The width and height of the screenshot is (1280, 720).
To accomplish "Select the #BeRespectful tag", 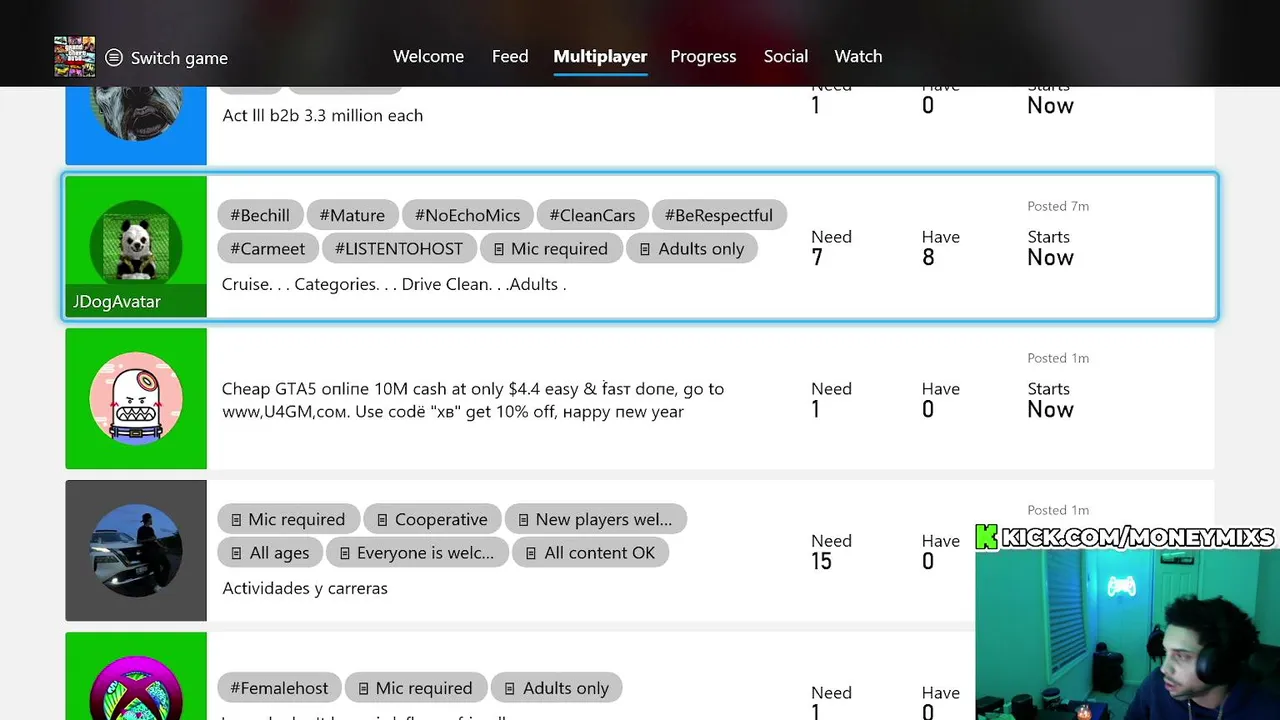I will click(x=719, y=215).
